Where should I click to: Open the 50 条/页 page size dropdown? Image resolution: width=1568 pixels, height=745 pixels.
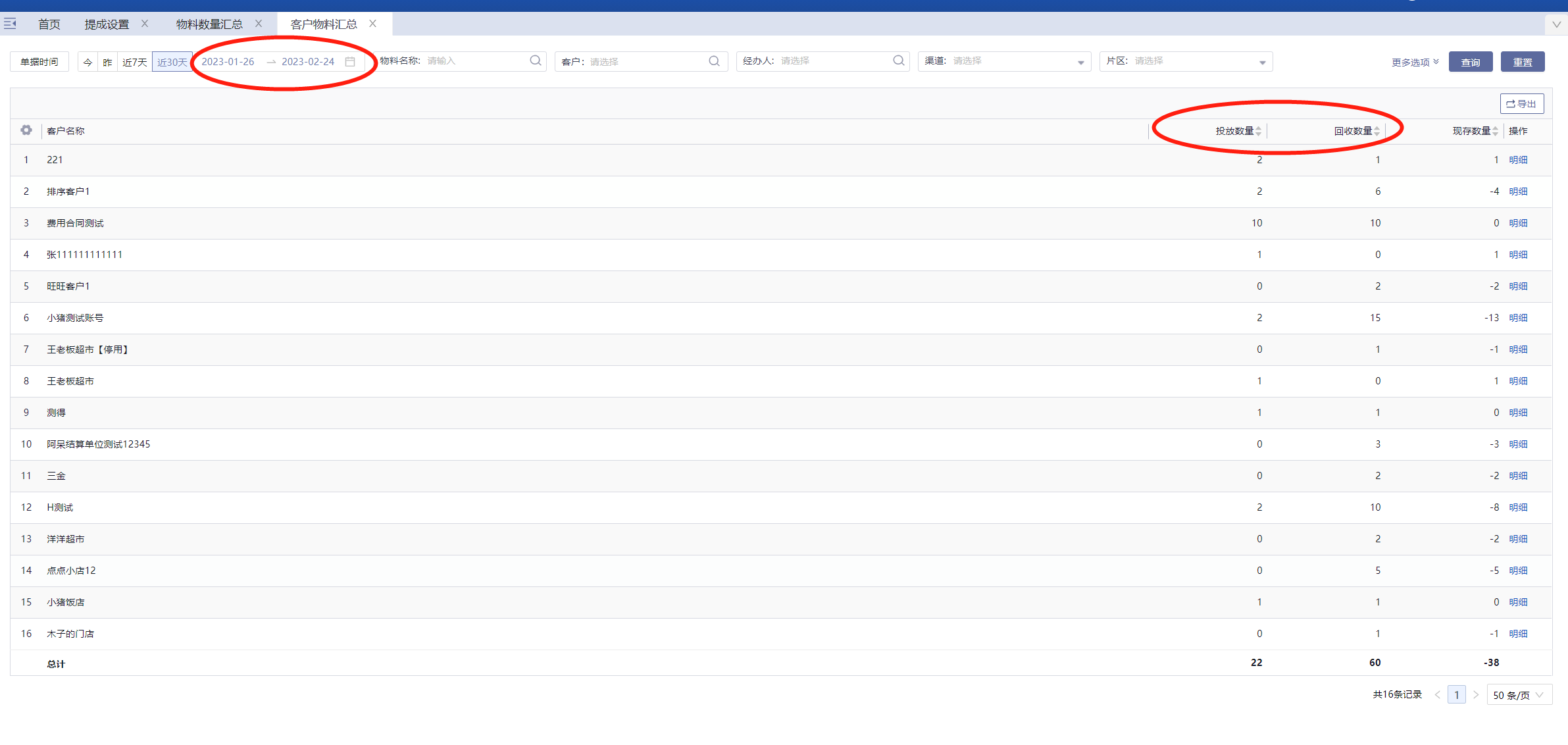coord(1519,695)
